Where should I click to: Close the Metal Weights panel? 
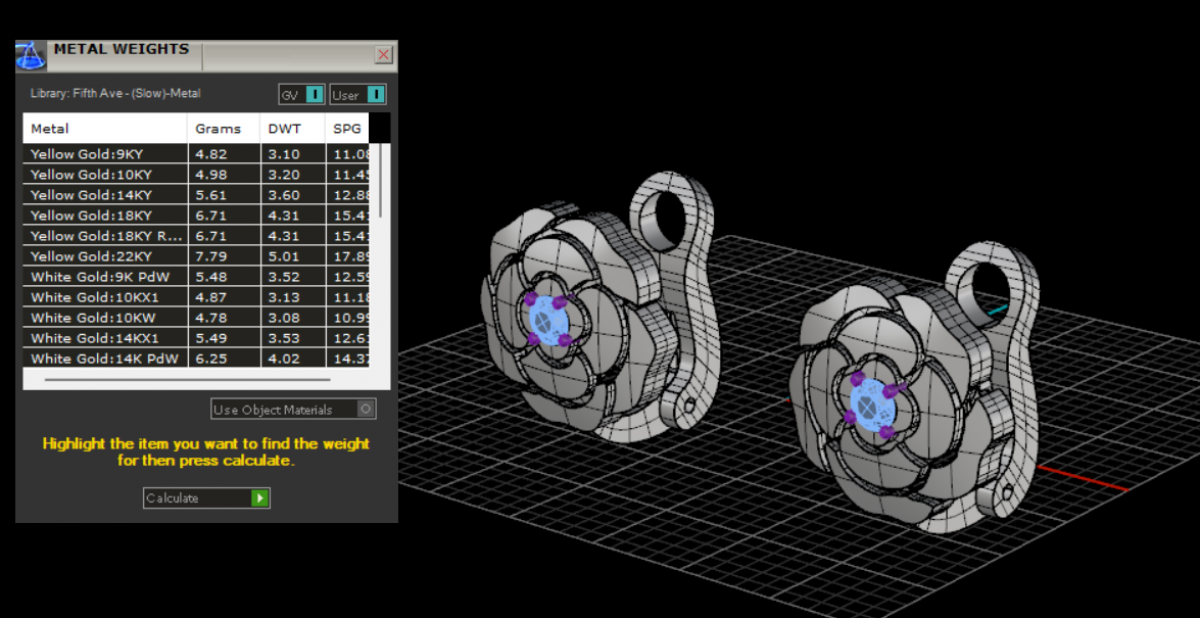click(383, 54)
